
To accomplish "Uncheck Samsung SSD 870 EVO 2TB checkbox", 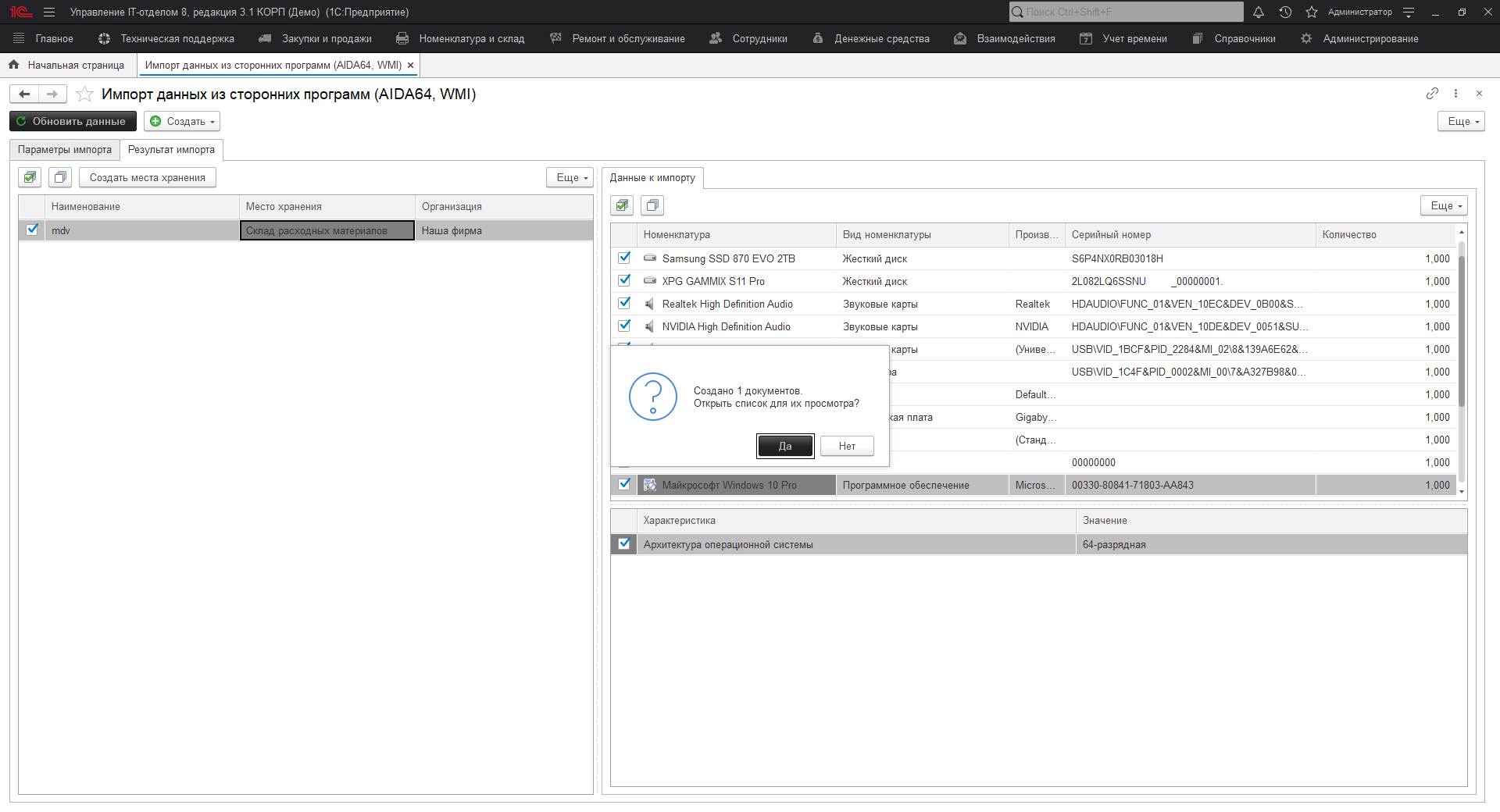I will click(x=624, y=258).
